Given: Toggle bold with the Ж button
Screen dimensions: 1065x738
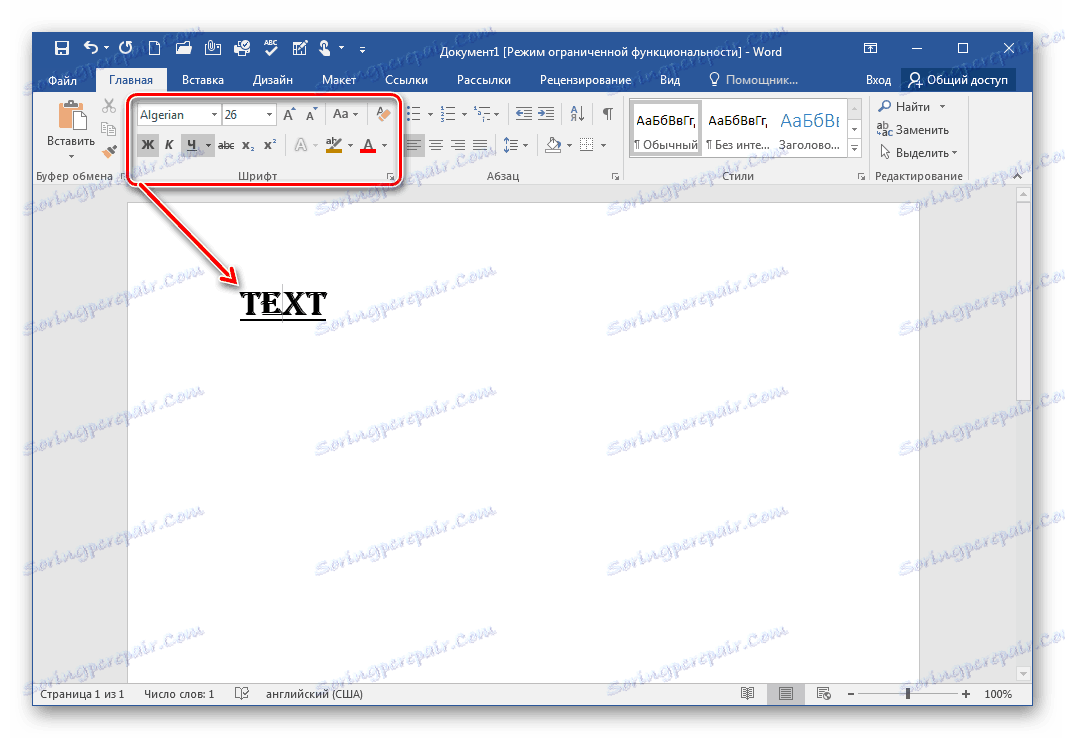Looking at the screenshot, I should pos(147,144).
